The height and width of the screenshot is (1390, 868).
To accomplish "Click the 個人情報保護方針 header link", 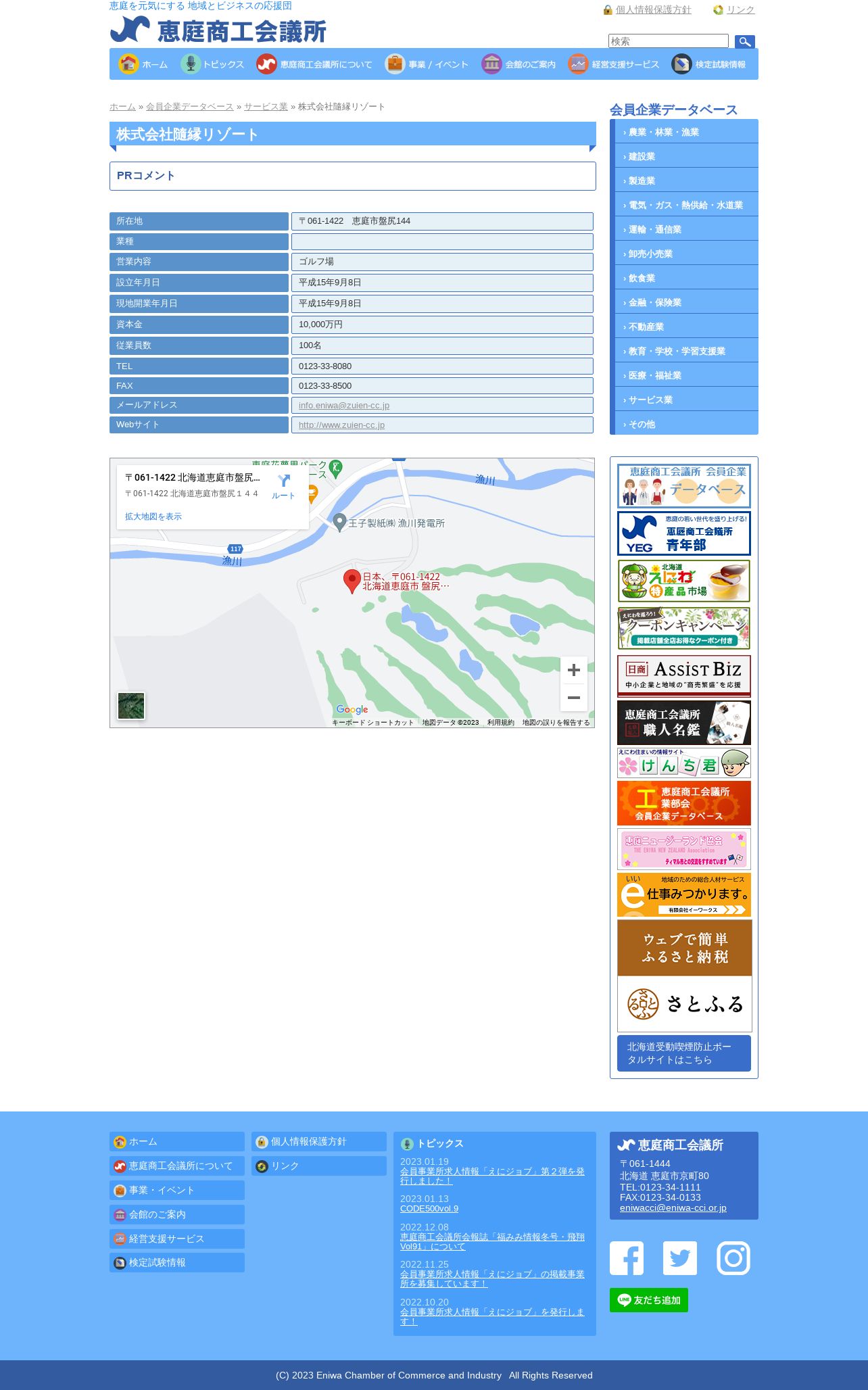I will pyautogui.click(x=653, y=9).
